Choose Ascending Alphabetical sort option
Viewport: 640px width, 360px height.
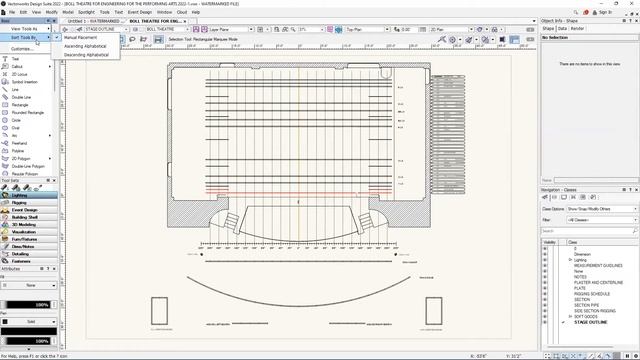pyautogui.click(x=85, y=46)
